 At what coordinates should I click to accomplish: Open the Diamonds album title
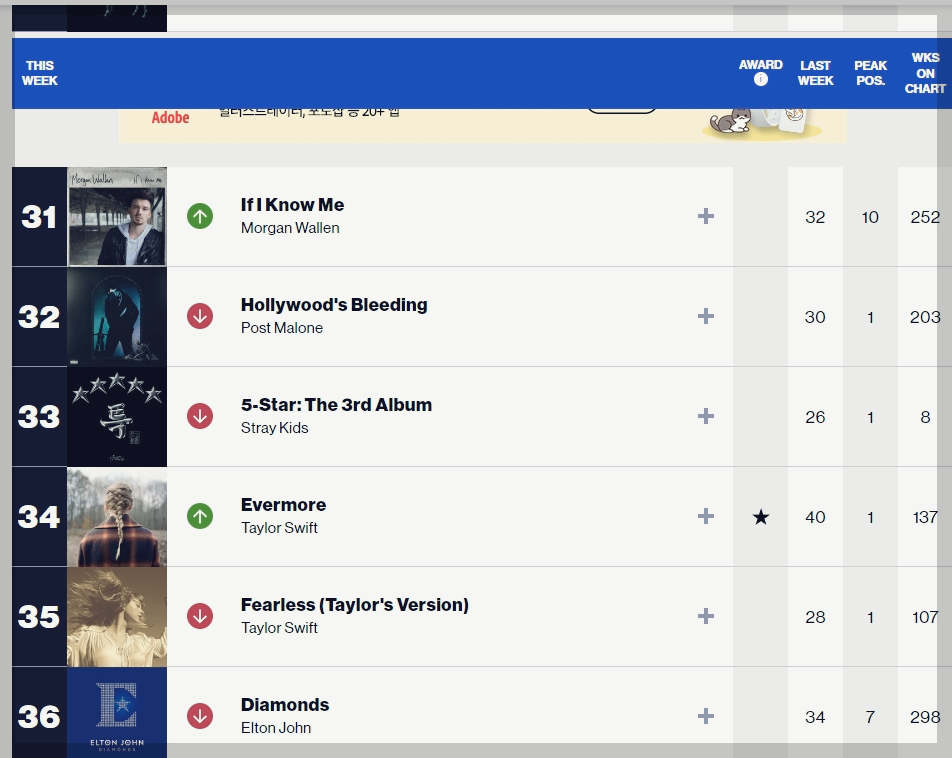click(285, 705)
